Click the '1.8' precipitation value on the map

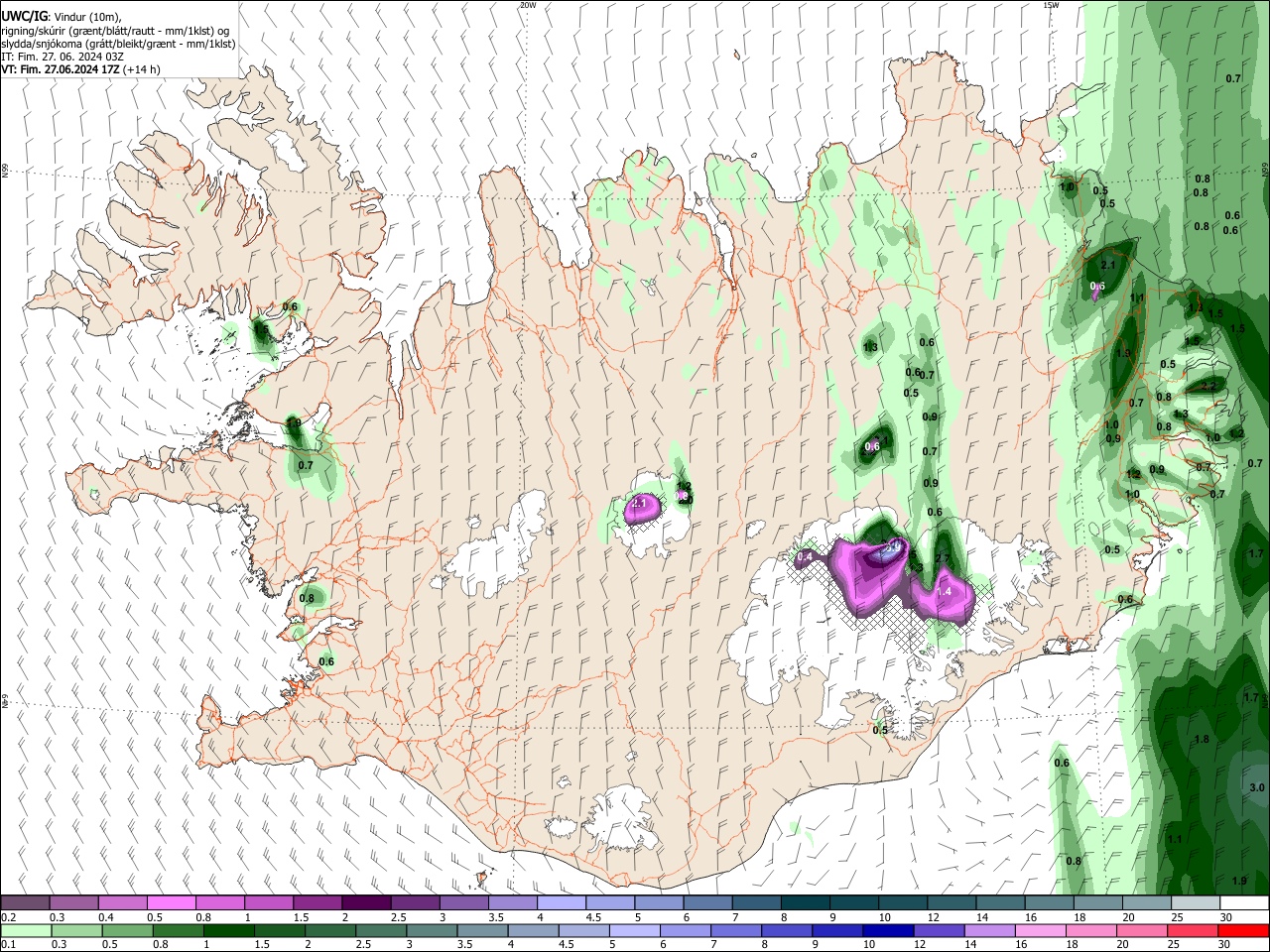click(1202, 739)
